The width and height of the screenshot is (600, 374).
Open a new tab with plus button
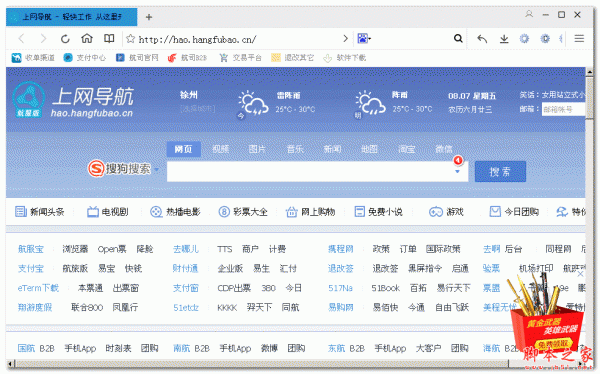(x=149, y=17)
